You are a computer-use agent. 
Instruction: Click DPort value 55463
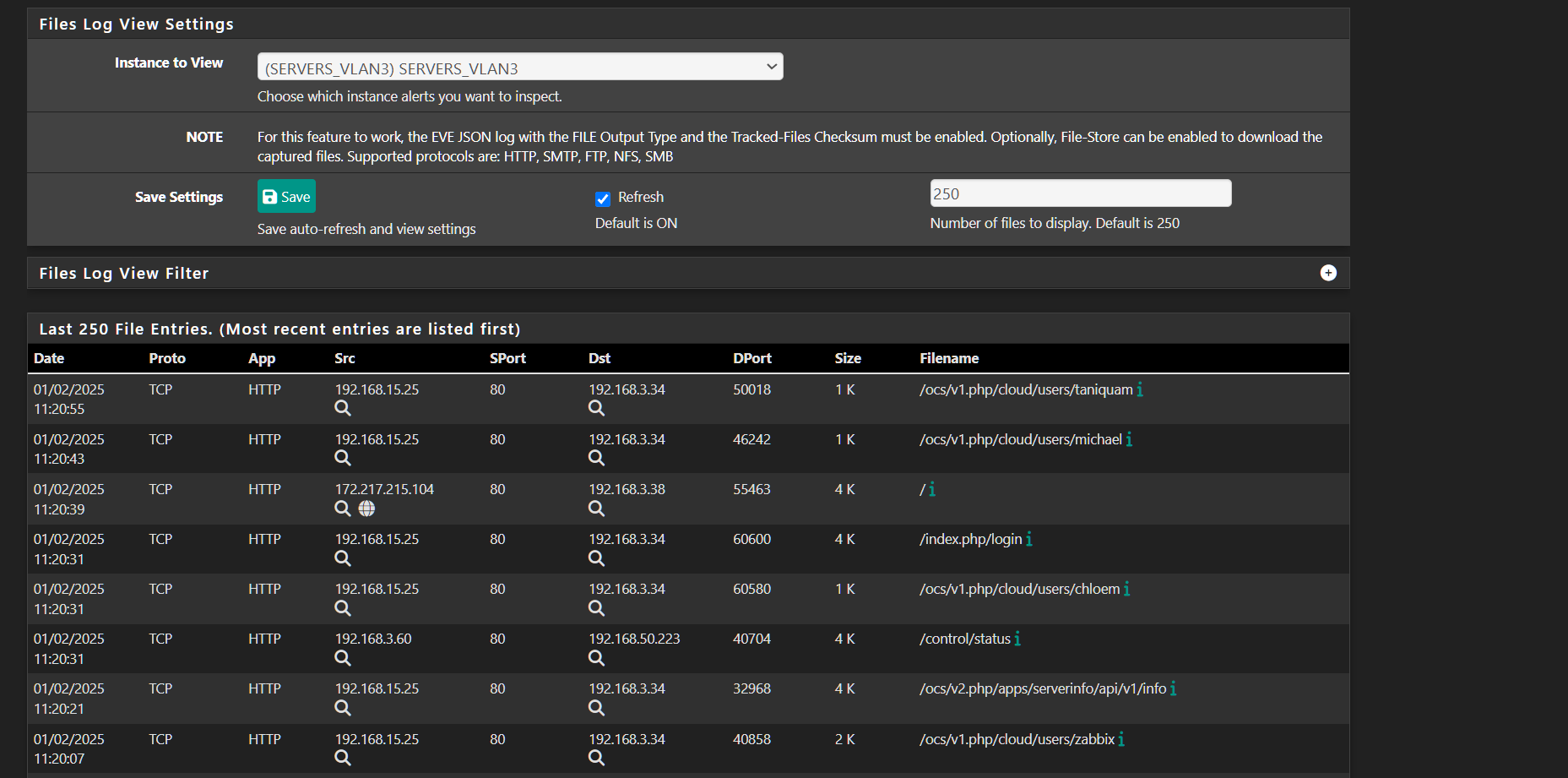tap(751, 489)
